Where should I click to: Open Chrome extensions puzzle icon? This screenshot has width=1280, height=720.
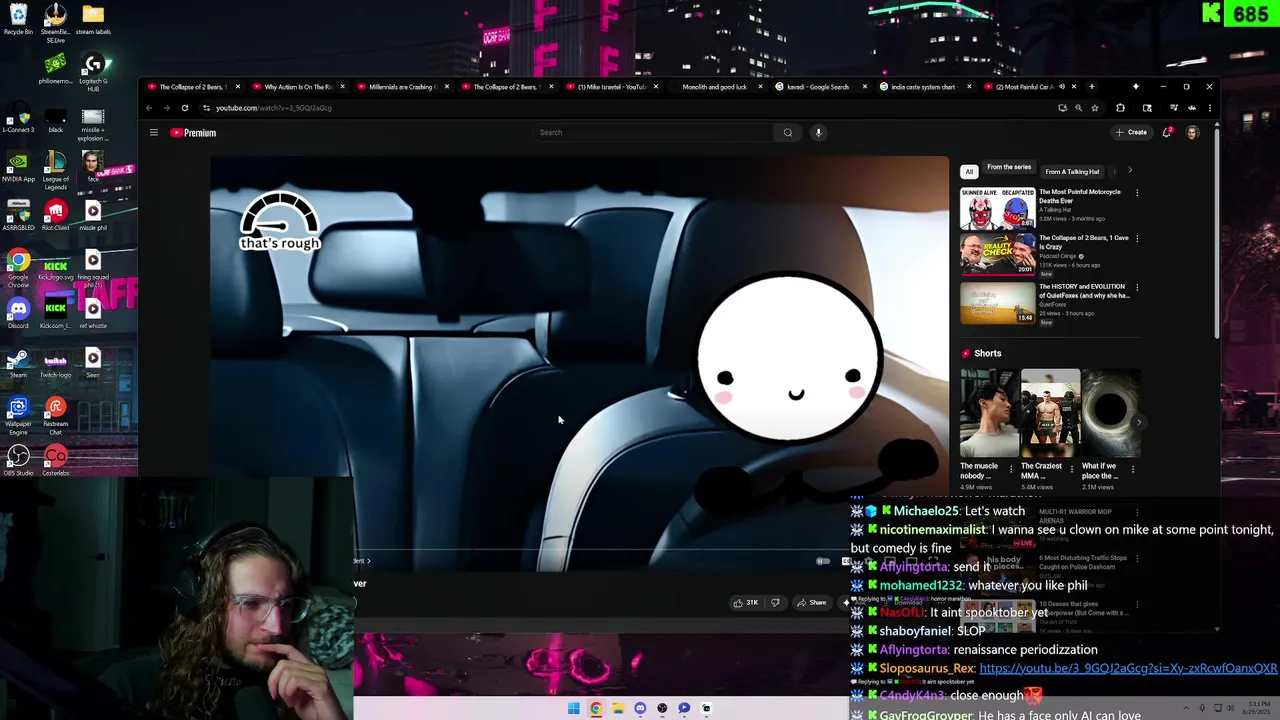click(1120, 108)
